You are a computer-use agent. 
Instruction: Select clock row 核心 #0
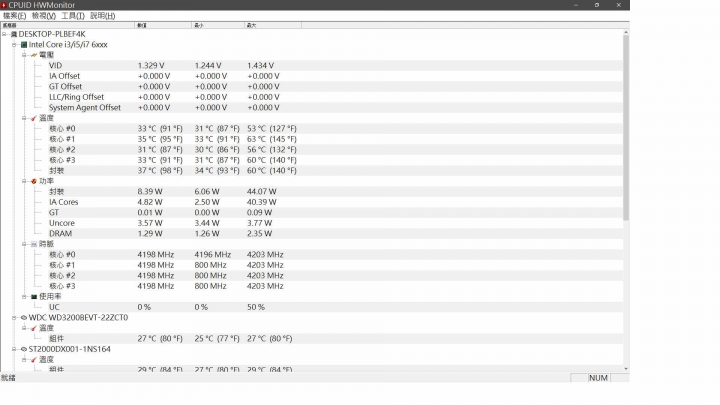tap(335, 254)
